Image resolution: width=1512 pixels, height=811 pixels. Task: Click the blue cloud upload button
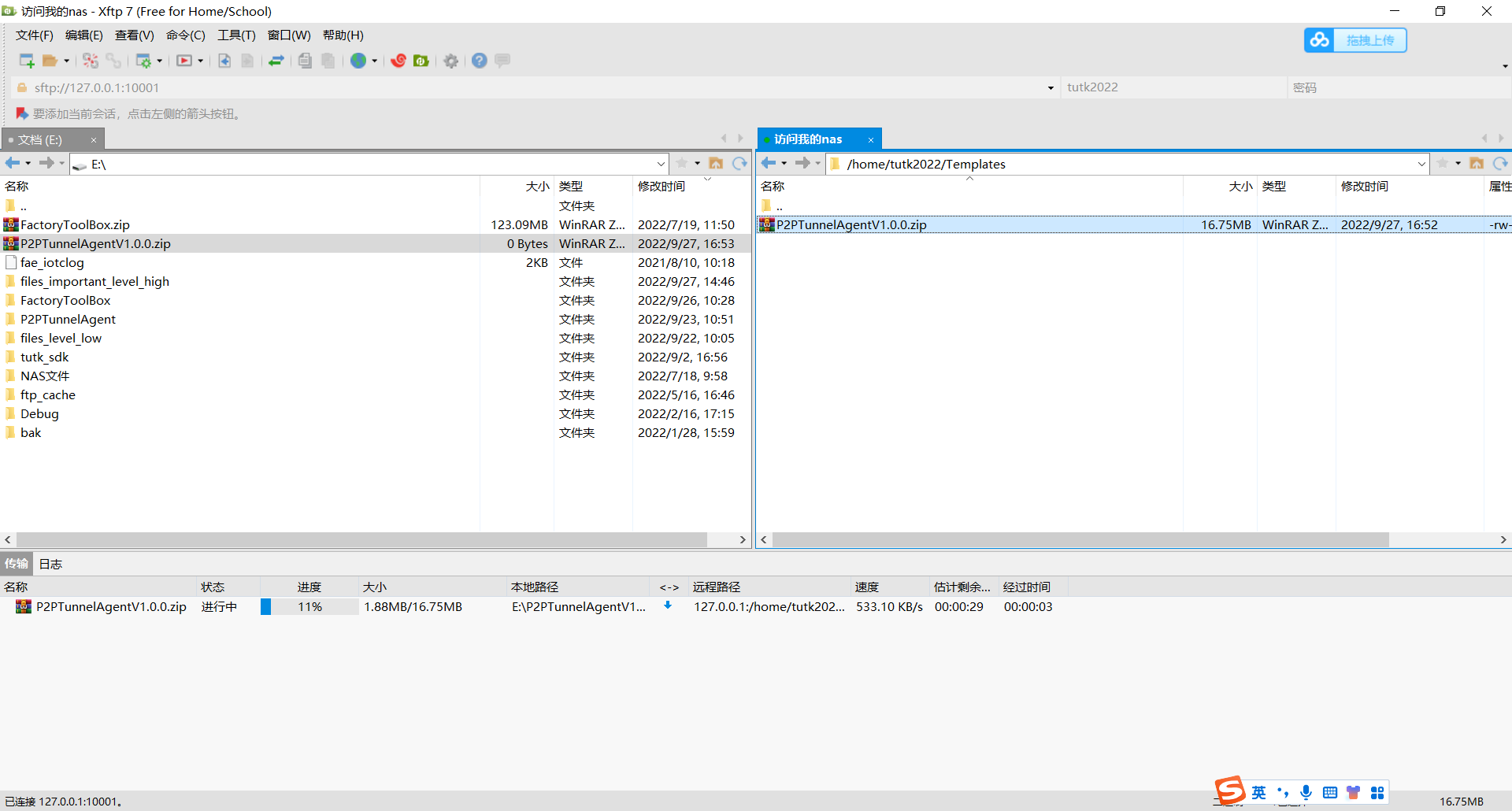[x=1354, y=40]
